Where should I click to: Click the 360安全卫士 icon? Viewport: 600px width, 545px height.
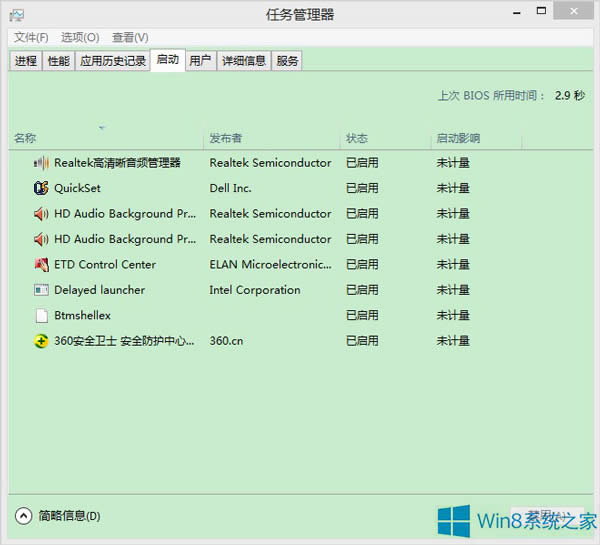coord(41,341)
